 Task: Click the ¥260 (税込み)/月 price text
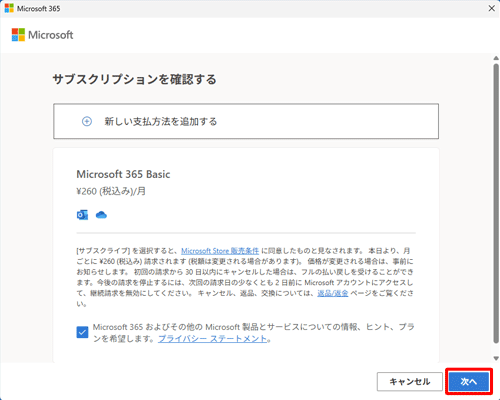coord(111,191)
